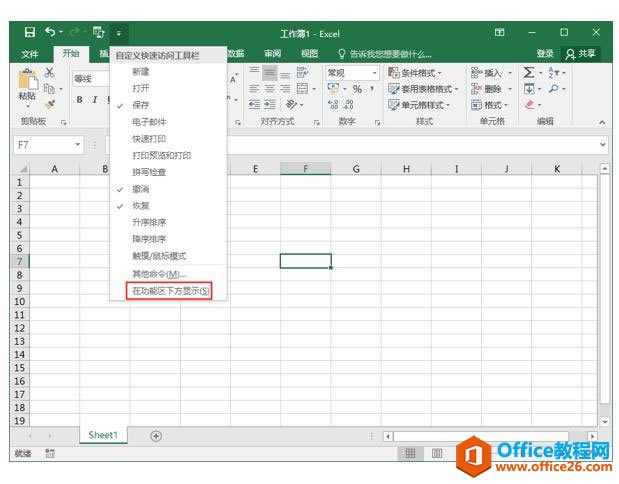619x484 pixels.
Task: Uncheck 保存 in quick access menu
Action: point(169,105)
